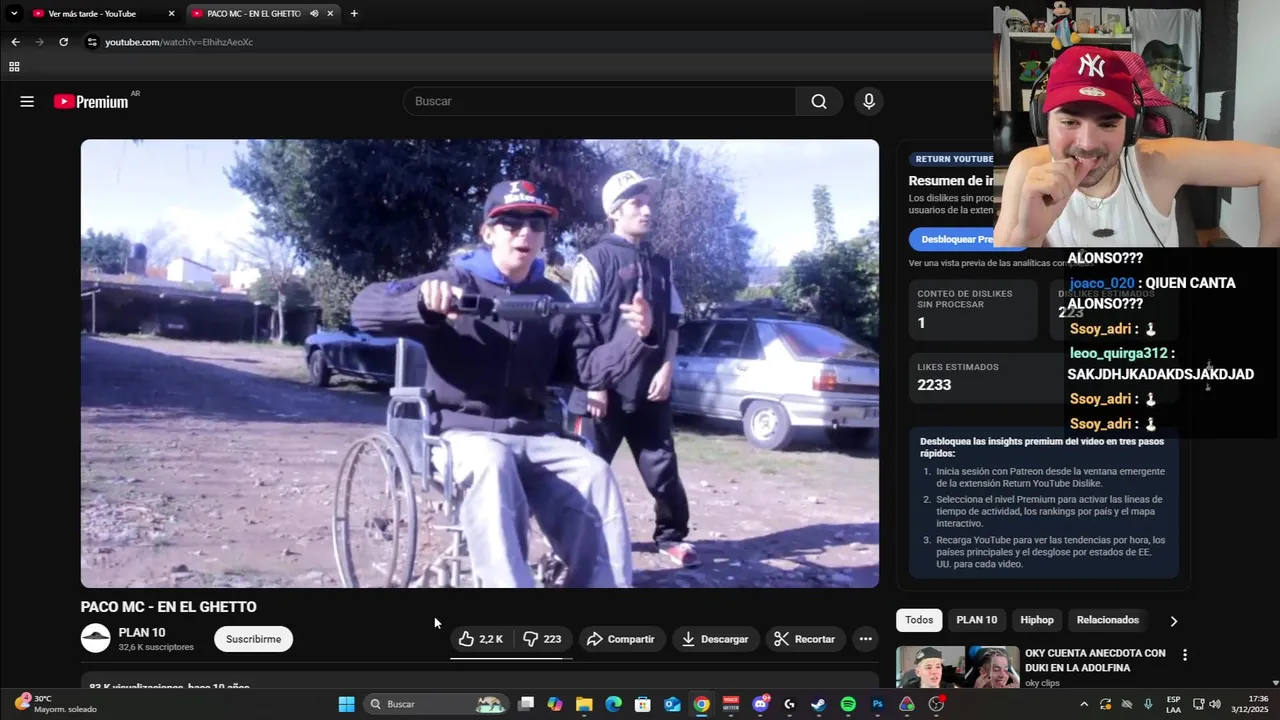The width and height of the screenshot is (1280, 720).
Task: Open PLAN 10 channel name link
Action: [142, 632]
